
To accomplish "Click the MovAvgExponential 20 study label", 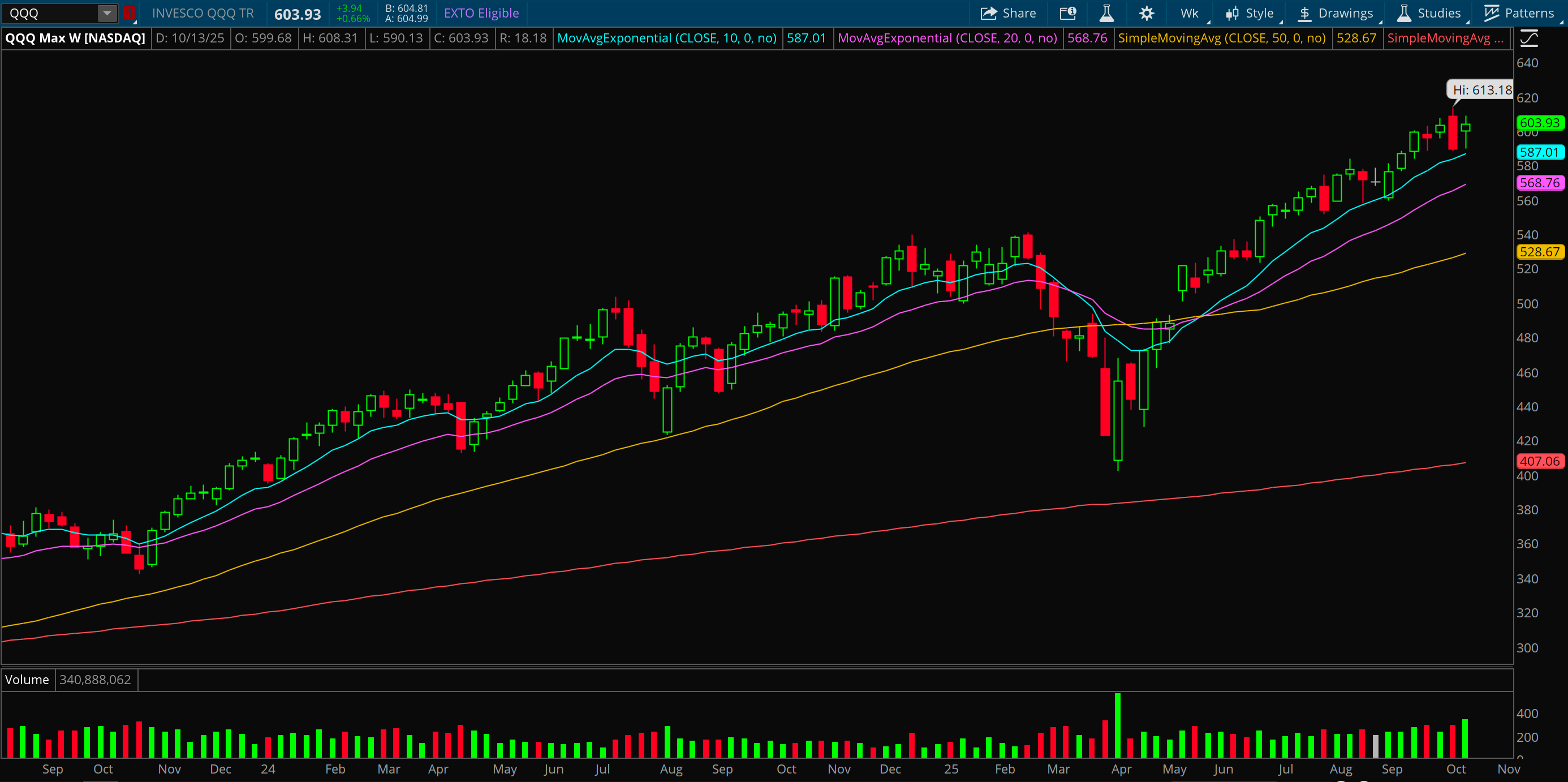I will click(947, 38).
